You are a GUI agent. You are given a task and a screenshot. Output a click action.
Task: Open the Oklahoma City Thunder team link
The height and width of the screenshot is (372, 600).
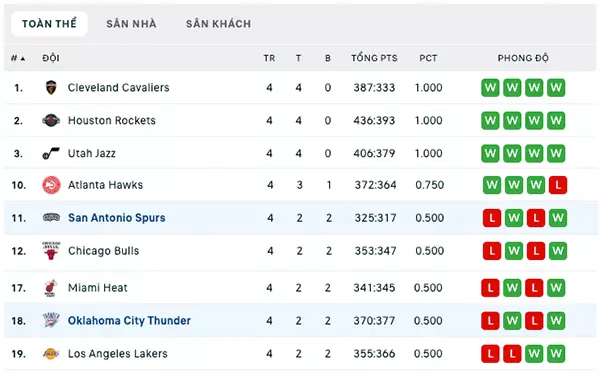(x=129, y=320)
